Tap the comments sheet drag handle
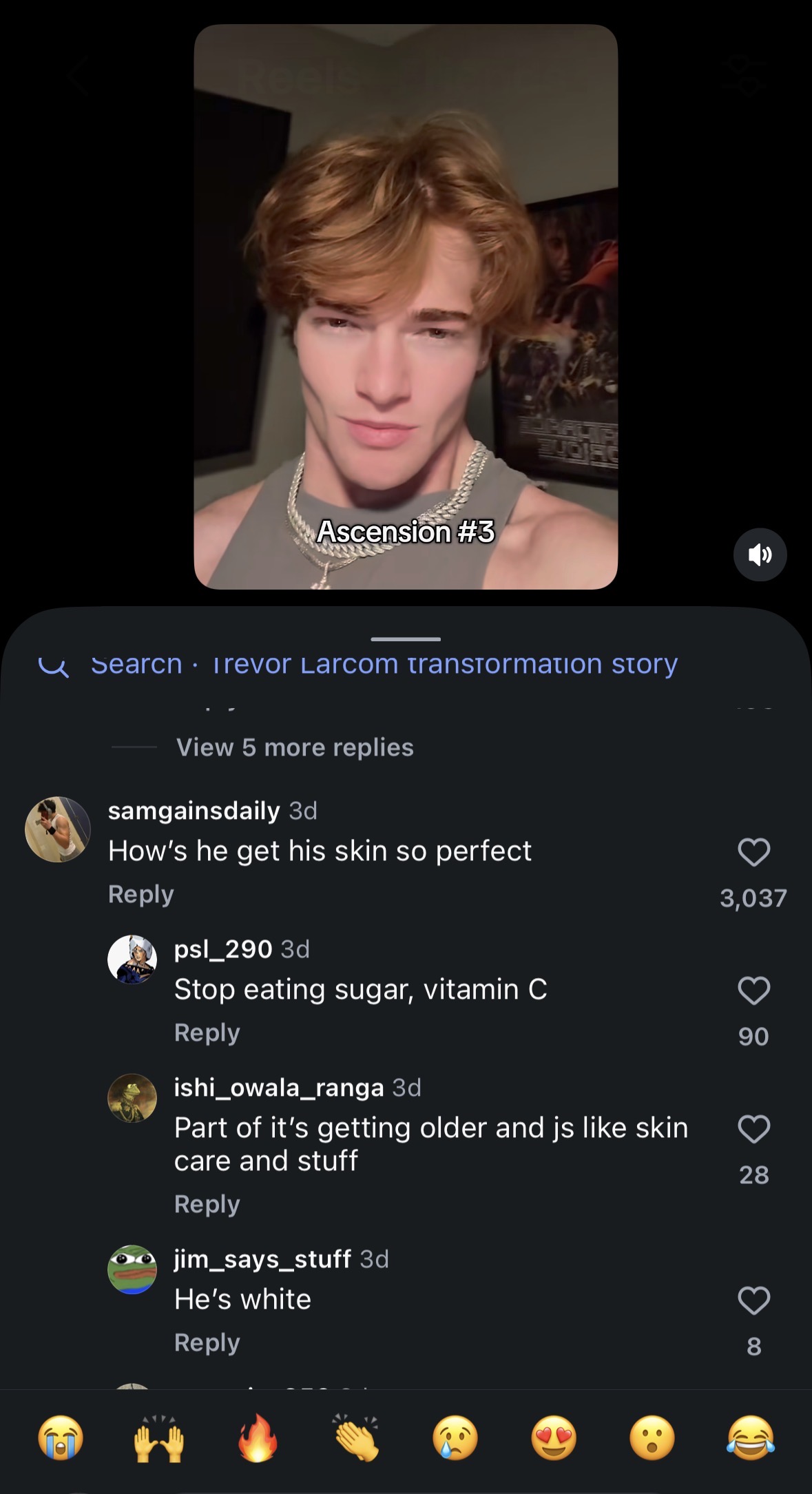This screenshot has height=1494, width=812. click(x=406, y=639)
